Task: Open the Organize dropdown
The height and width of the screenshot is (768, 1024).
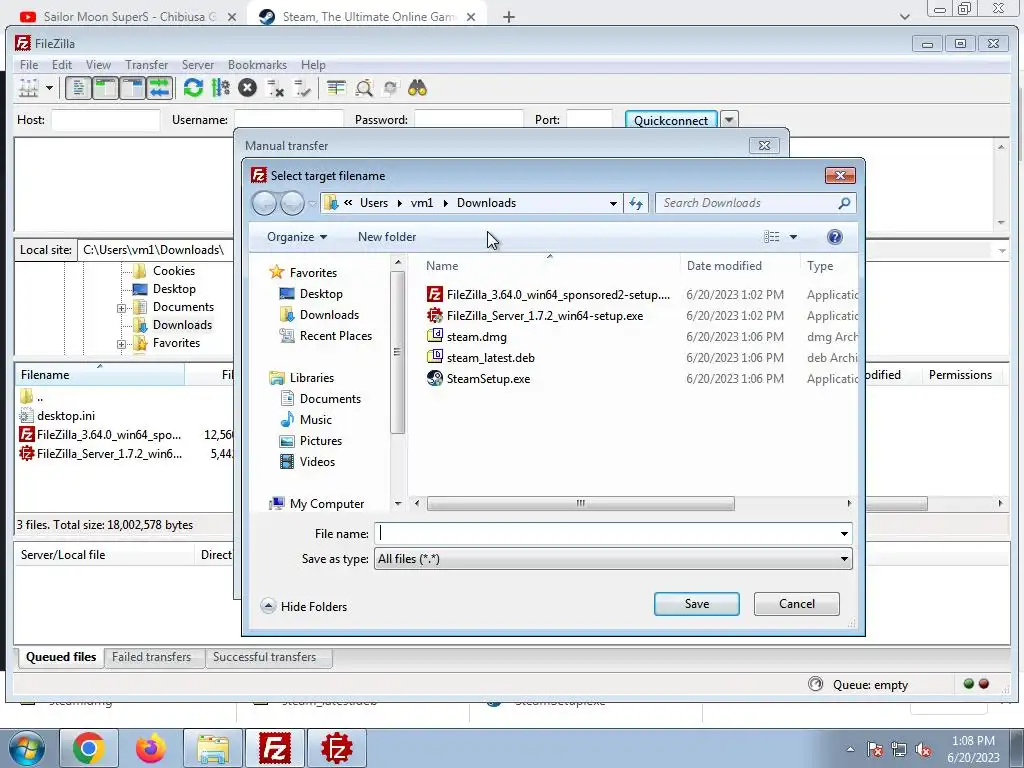Action: (296, 237)
